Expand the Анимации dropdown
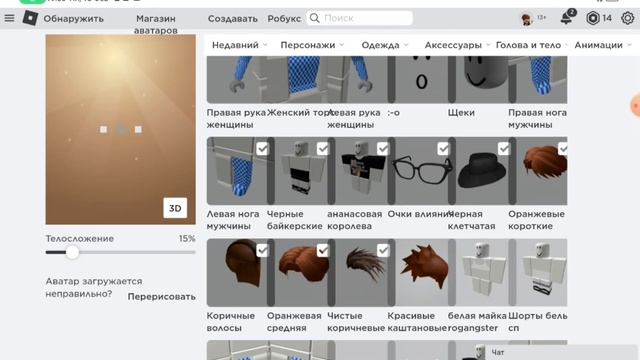Image resolution: width=640 pixels, height=360 pixels. [x=603, y=45]
